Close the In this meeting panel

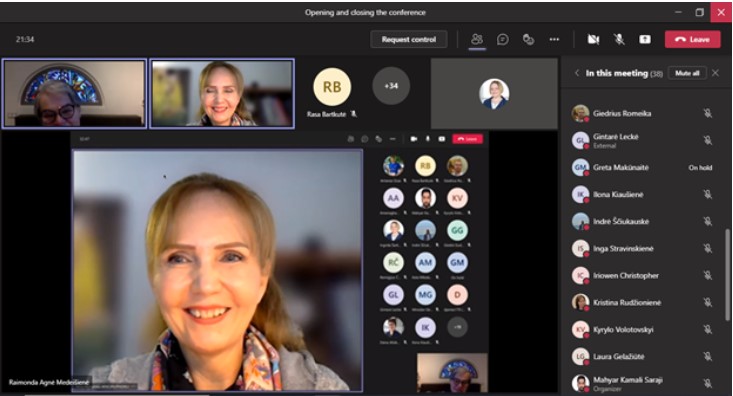coord(715,73)
